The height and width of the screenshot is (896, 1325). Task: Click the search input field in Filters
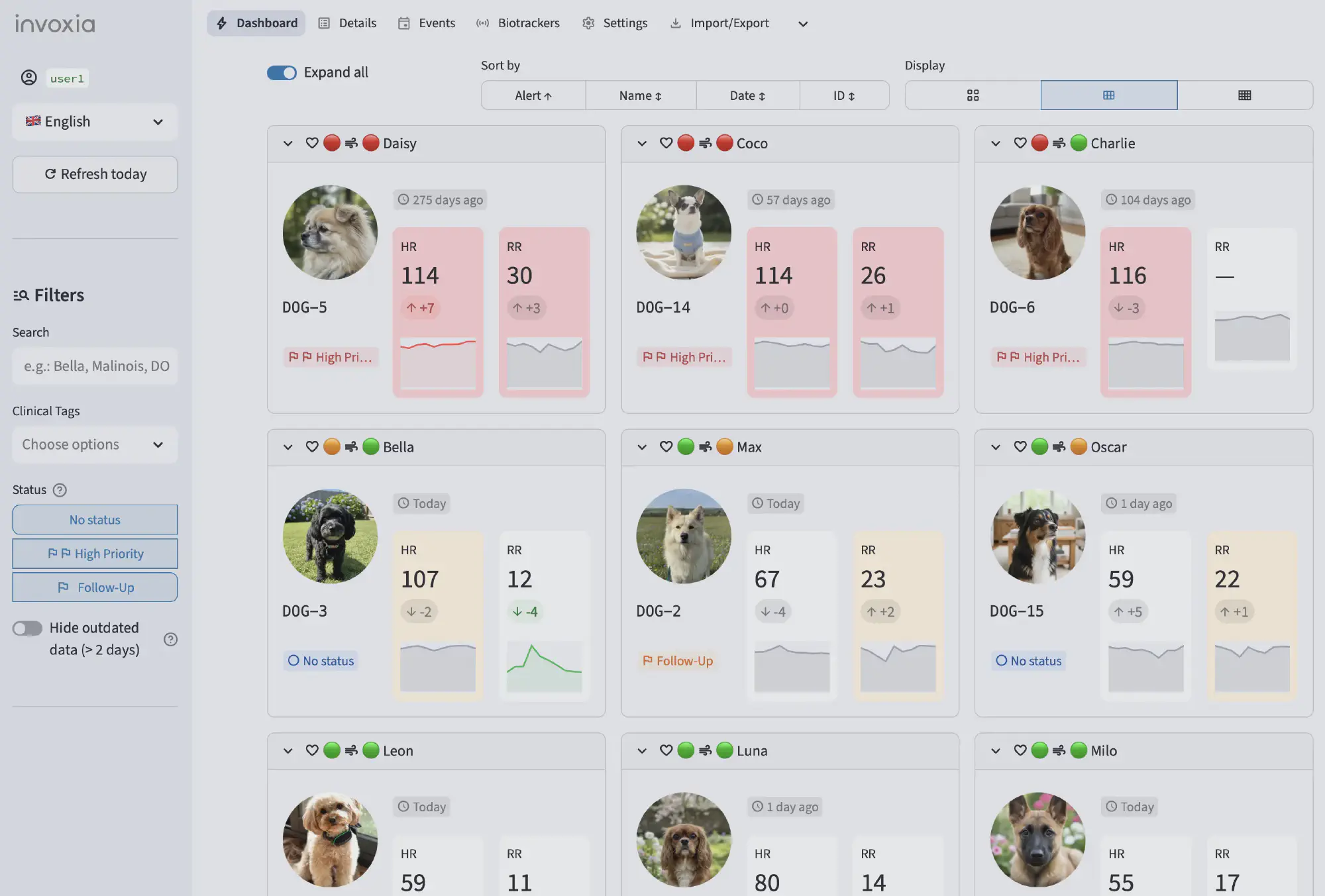coord(94,366)
